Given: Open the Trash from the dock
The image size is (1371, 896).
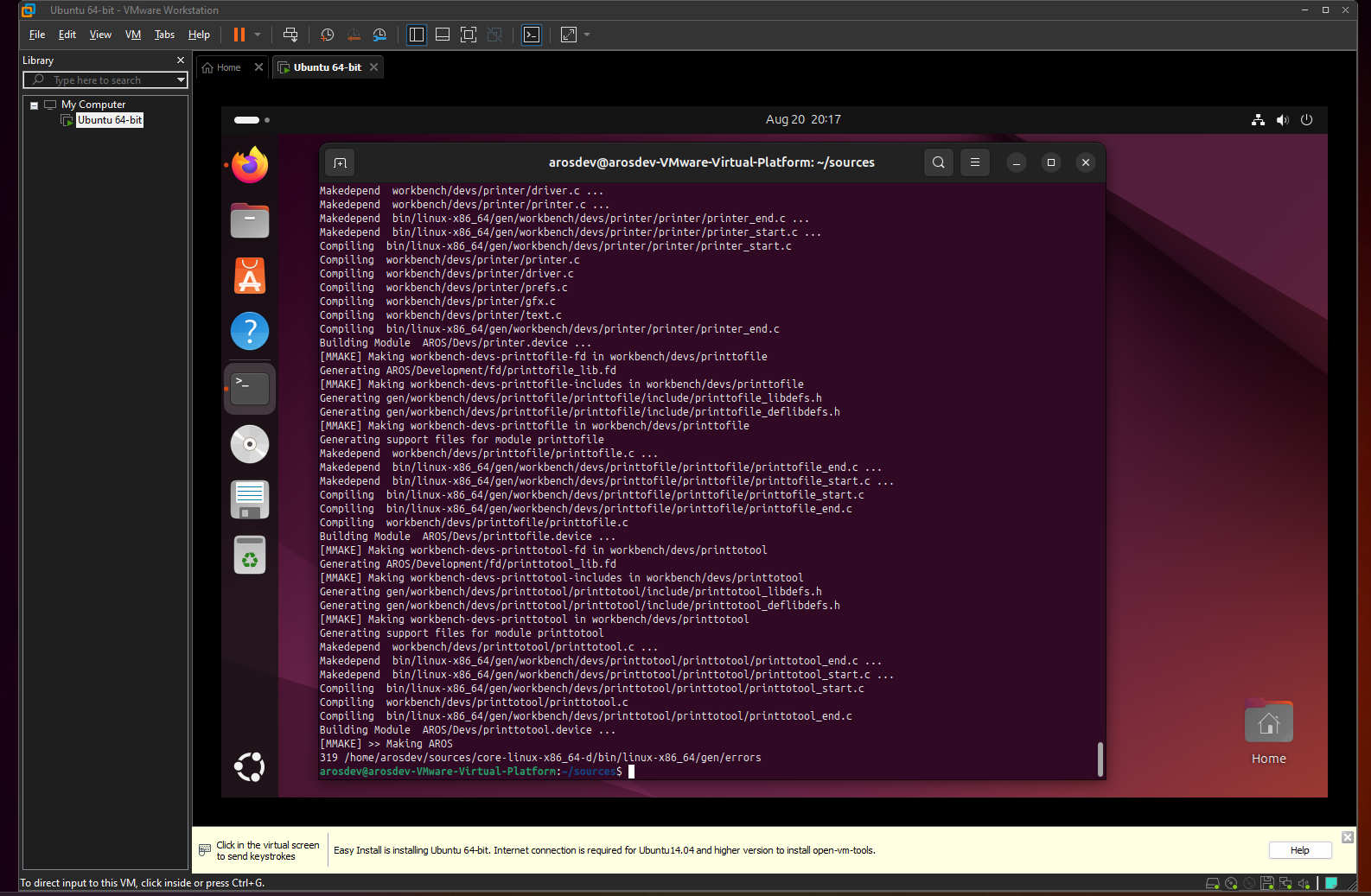Looking at the screenshot, I should coord(250,555).
